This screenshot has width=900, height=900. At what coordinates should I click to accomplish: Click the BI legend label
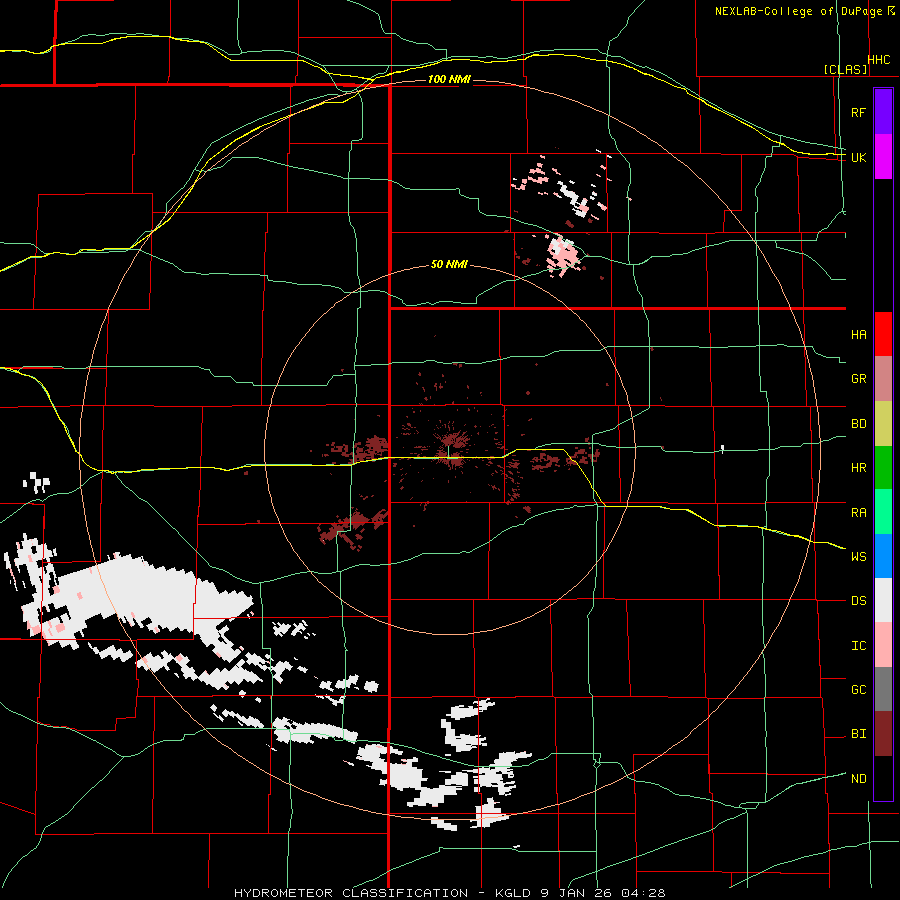click(858, 734)
